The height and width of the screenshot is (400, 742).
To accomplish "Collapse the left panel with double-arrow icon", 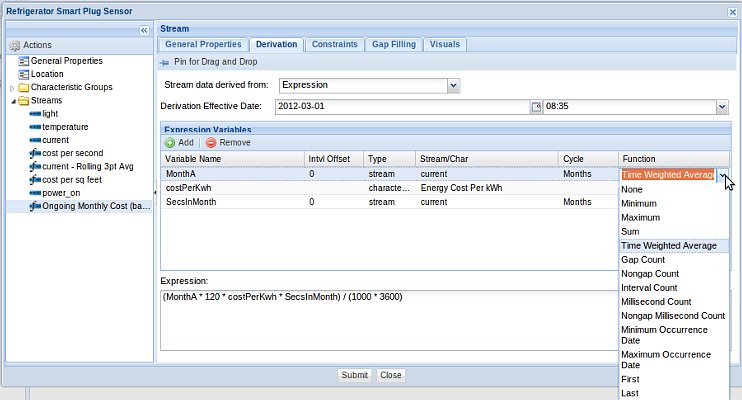I will [145, 30].
